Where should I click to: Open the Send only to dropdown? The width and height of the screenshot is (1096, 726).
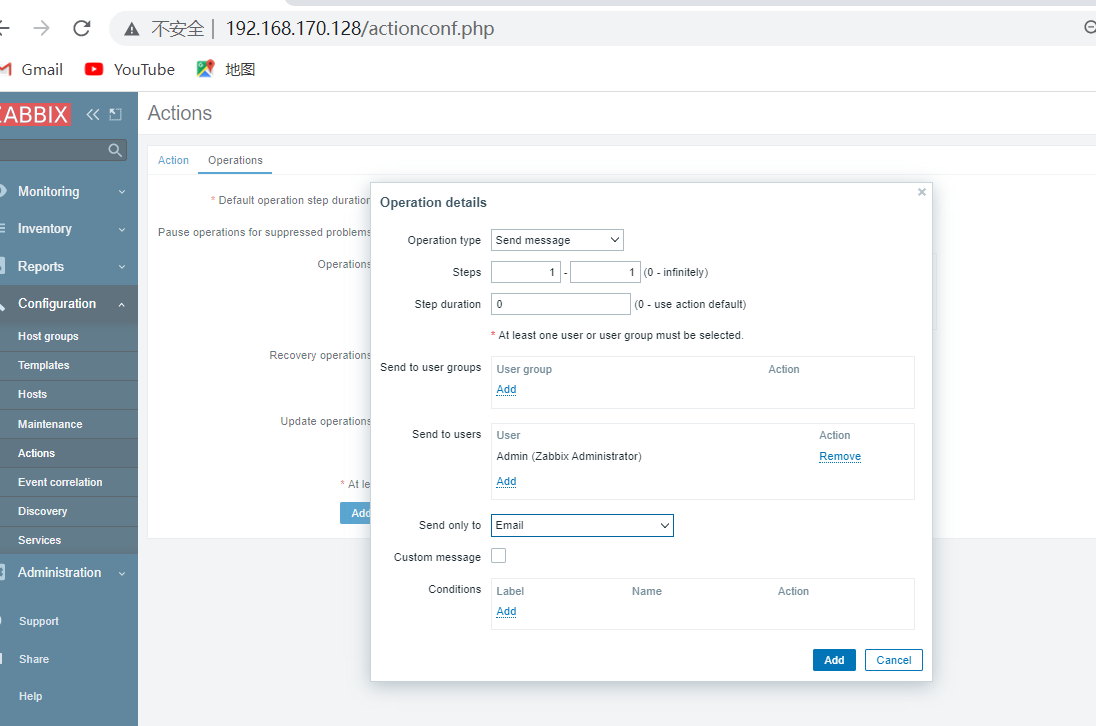coord(582,525)
